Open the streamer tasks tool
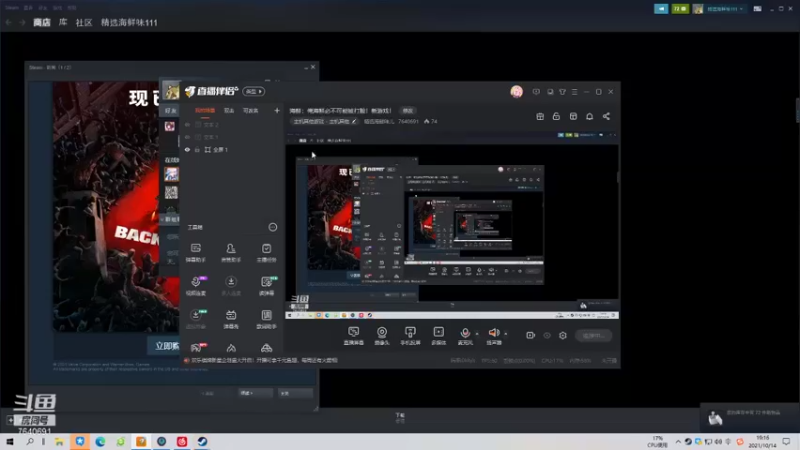Viewport: 800px width, 450px height. 266,253
